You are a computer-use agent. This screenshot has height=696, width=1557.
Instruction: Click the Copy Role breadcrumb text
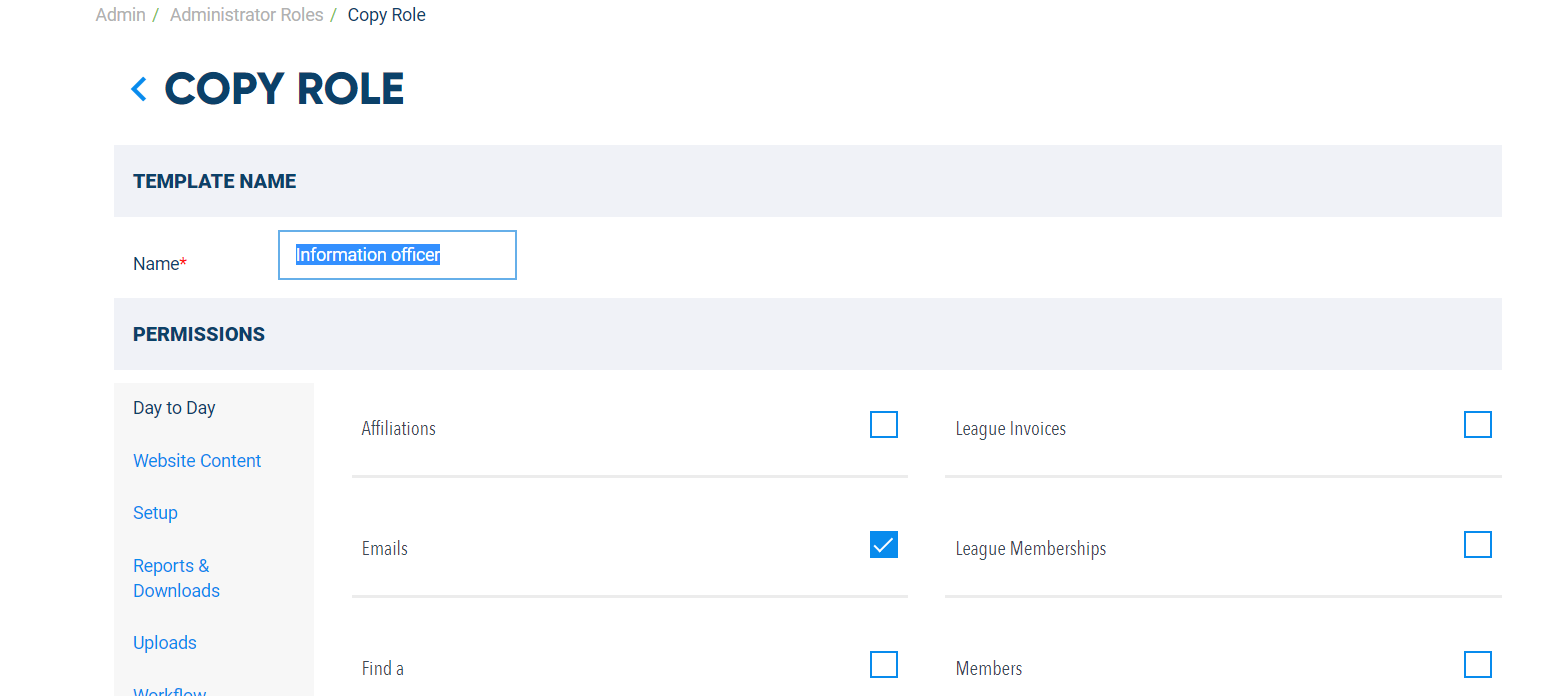(387, 15)
